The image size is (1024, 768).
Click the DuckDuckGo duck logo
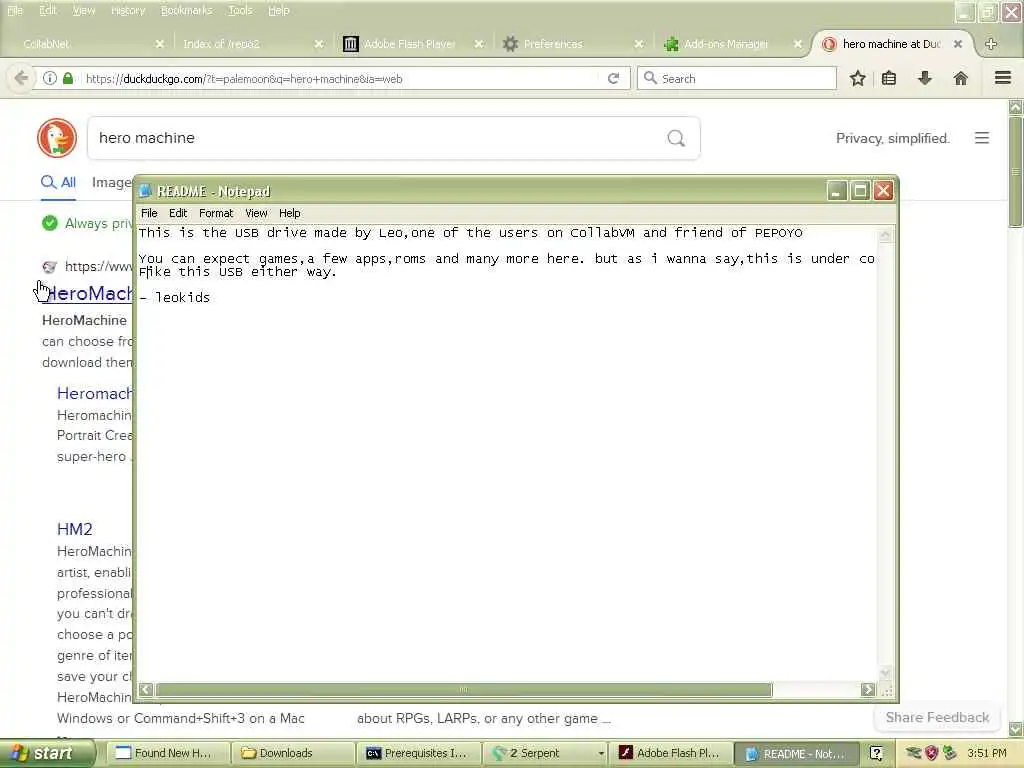[57, 138]
